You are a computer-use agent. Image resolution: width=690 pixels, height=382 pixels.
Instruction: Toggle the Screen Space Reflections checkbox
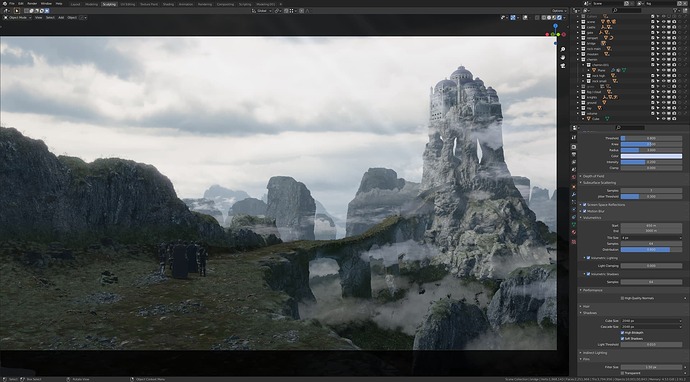(x=584, y=205)
